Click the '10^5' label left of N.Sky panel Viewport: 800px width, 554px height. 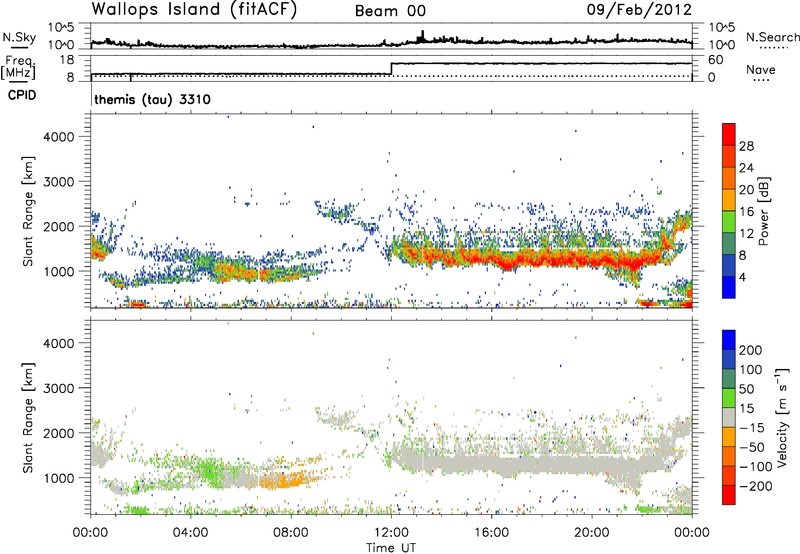61,27
